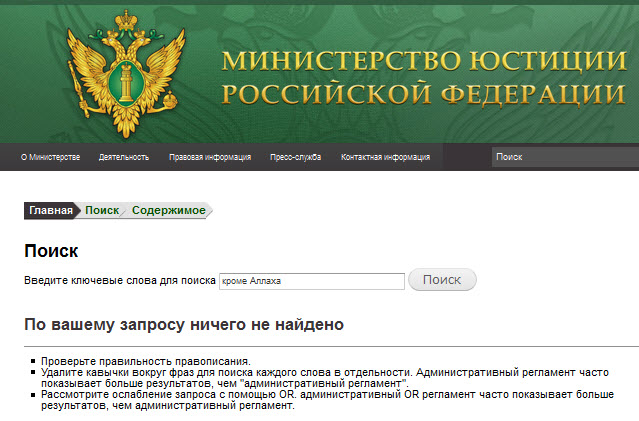Go to «Правовая информация» section
Viewport: 639px width, 421px height.
[210, 157]
